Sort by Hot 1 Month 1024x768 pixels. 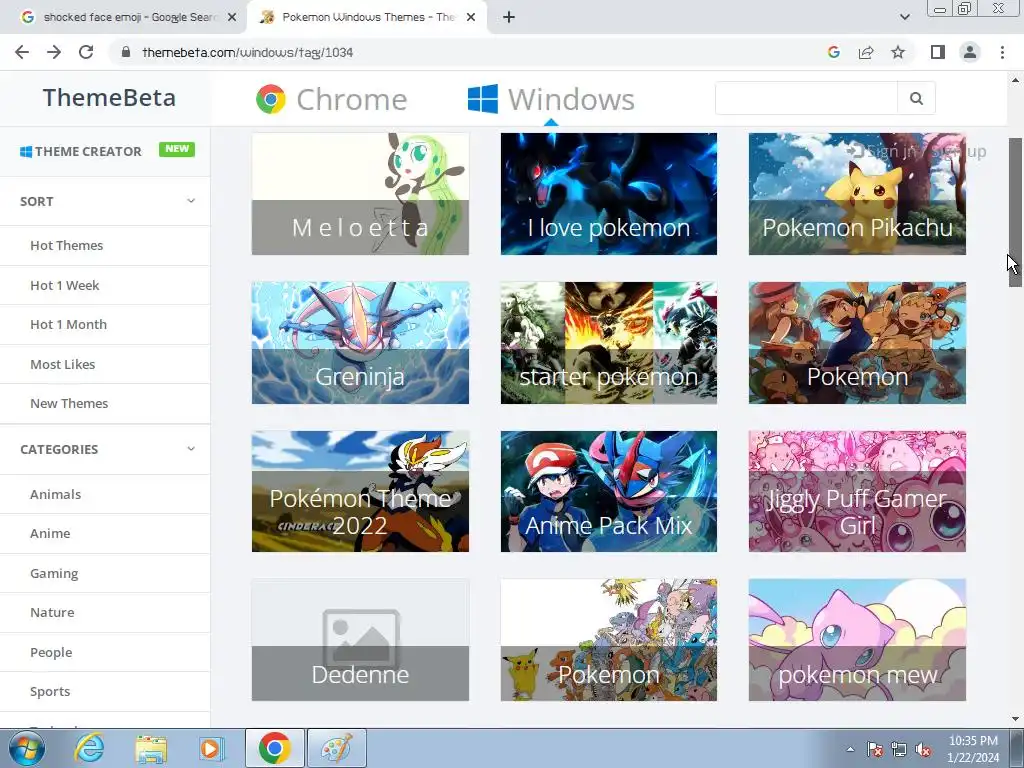point(69,325)
